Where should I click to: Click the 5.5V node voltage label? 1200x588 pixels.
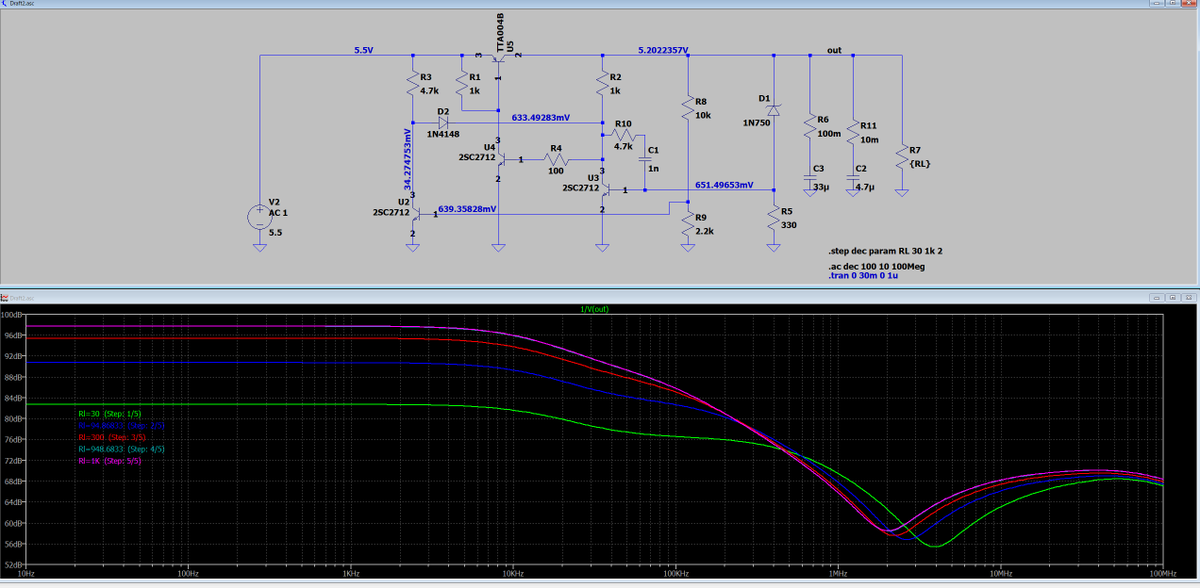(364, 50)
